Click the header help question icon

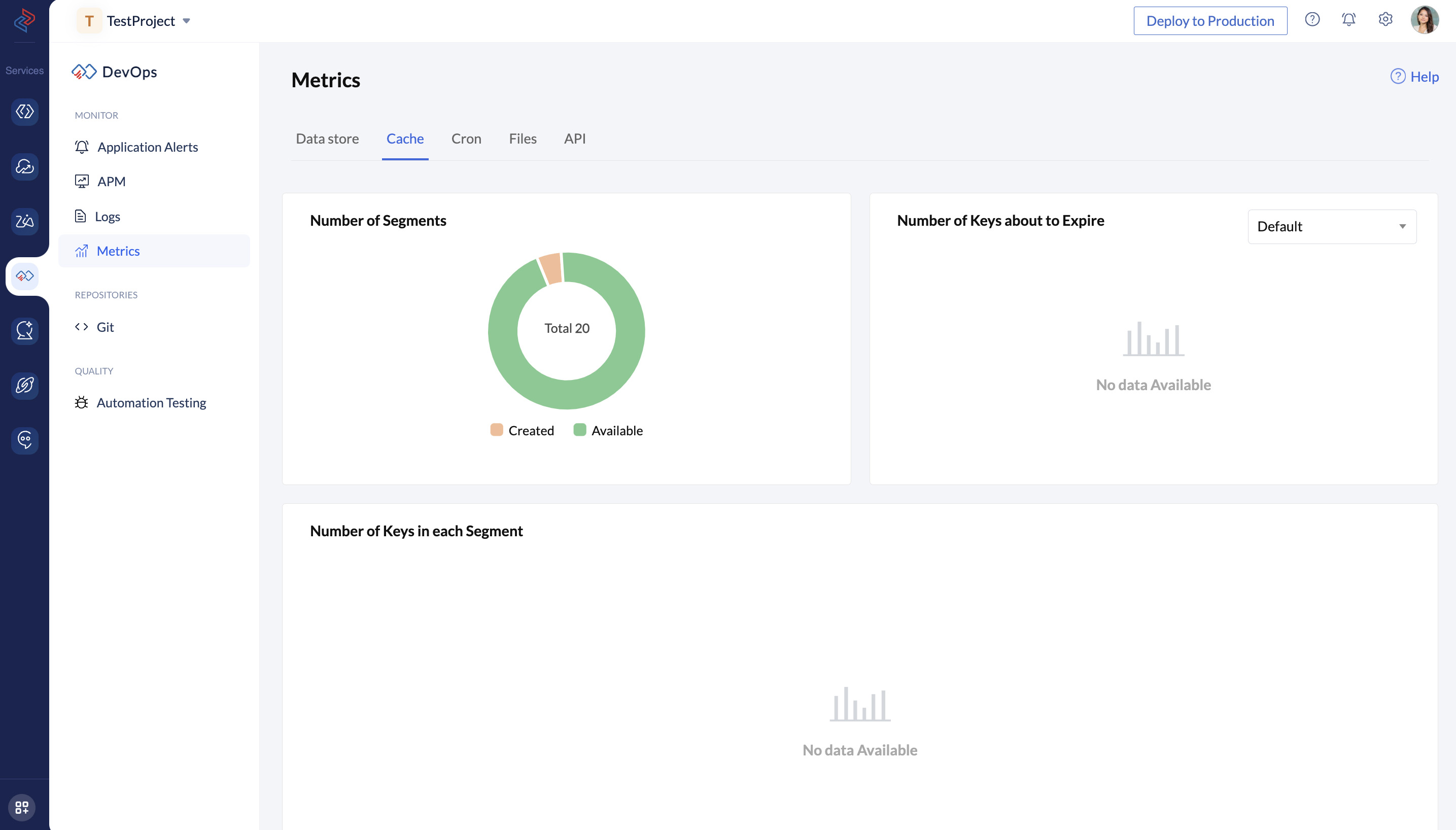(1312, 20)
